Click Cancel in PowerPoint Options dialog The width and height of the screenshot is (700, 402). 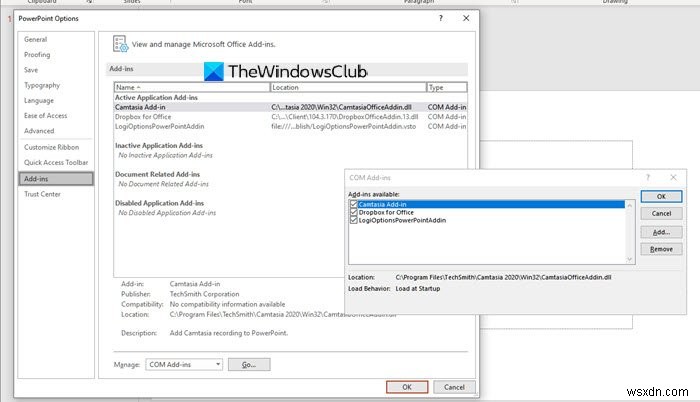[454, 387]
